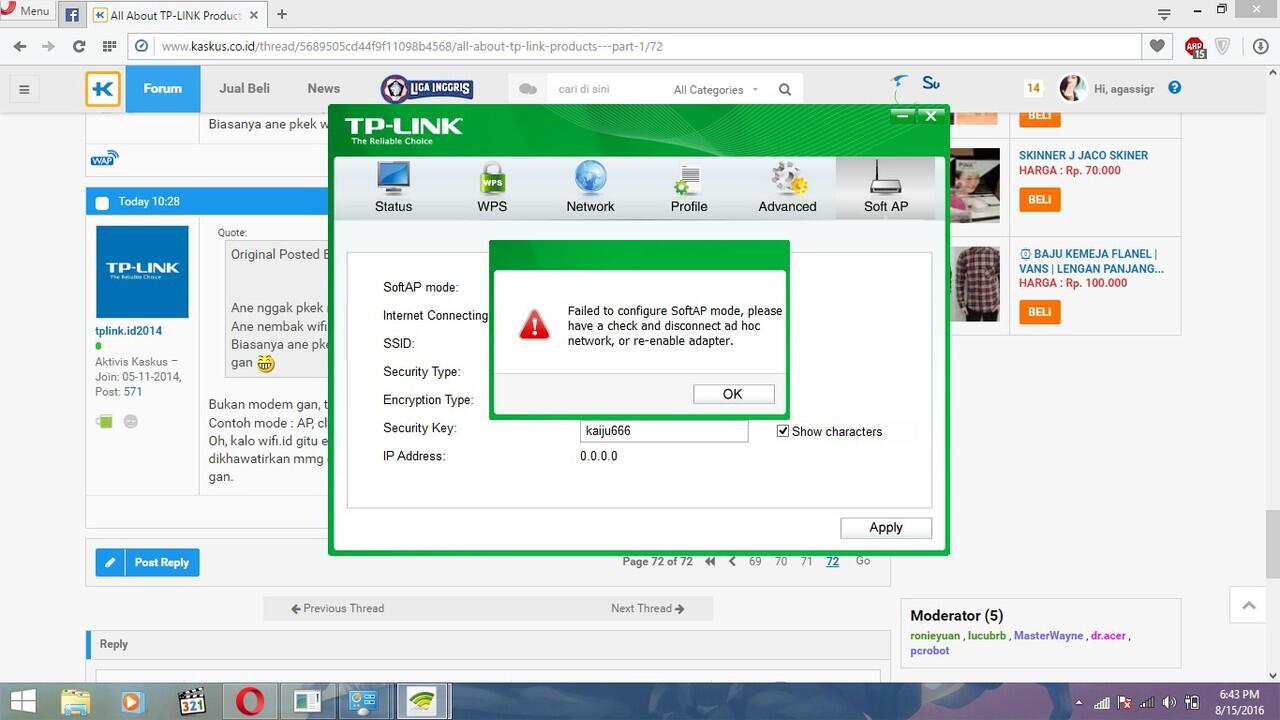
Task: Click the Go button in pagination
Action: pos(863,561)
